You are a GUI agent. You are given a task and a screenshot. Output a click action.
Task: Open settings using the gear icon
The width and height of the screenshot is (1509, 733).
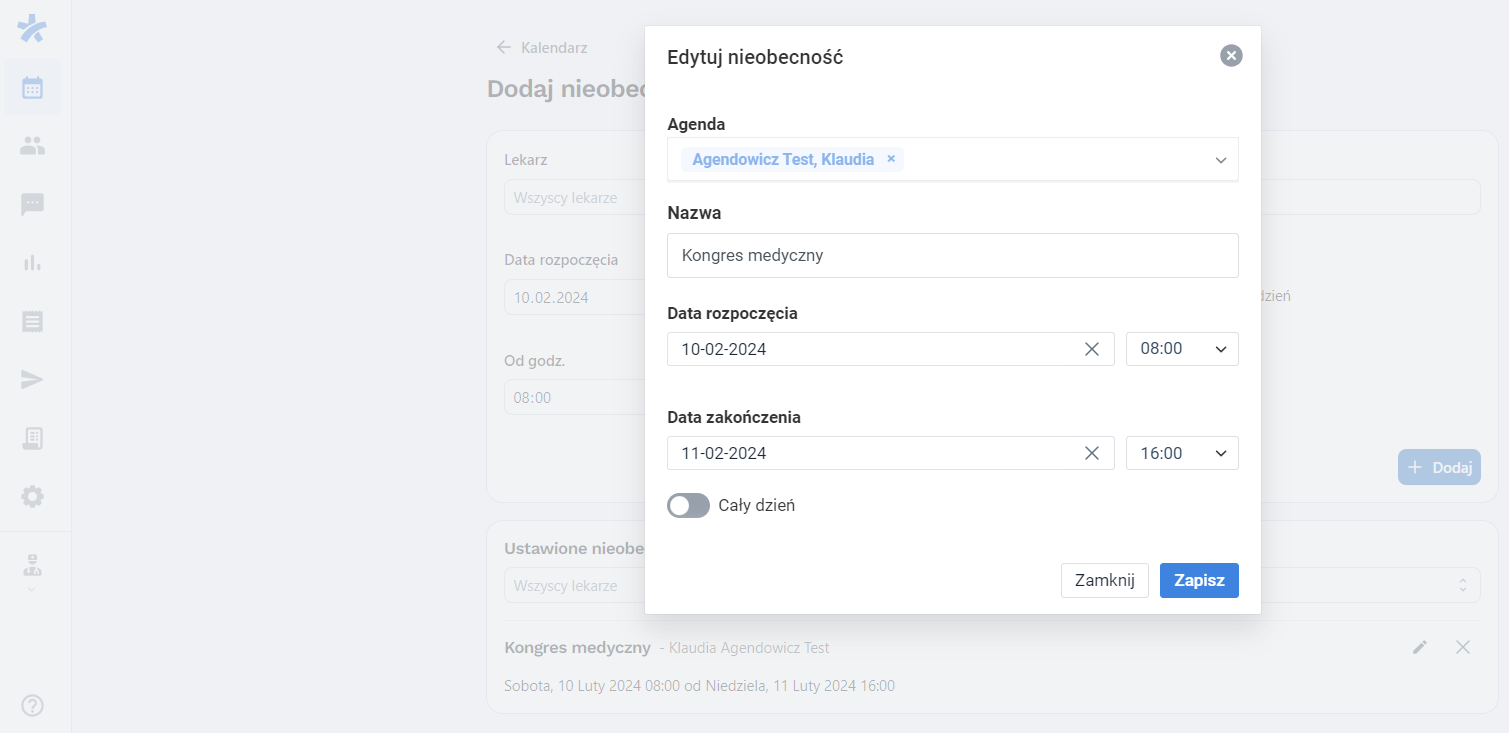click(32, 496)
